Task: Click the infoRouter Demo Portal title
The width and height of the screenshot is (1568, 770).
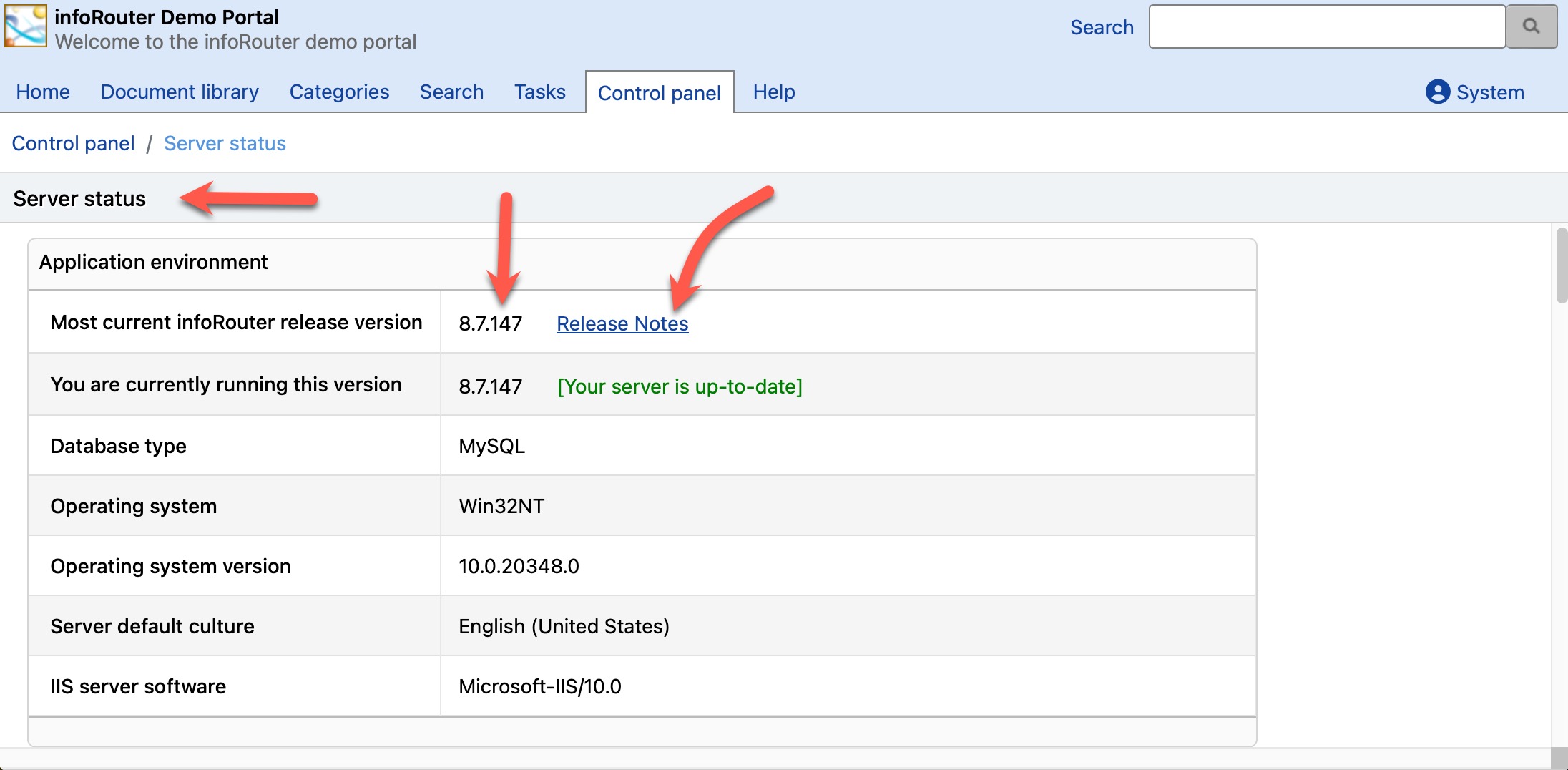Action: (167, 16)
